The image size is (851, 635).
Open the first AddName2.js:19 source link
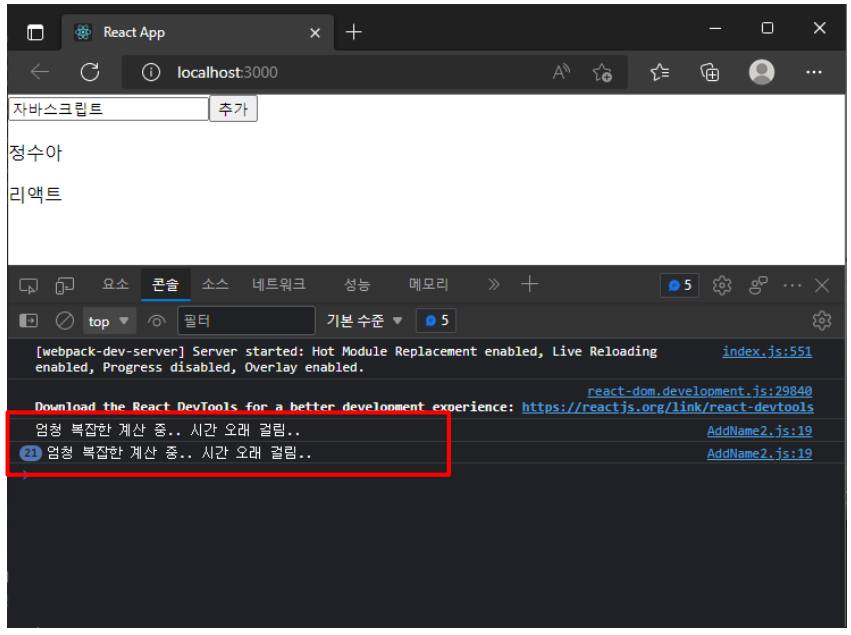pyautogui.click(x=759, y=431)
